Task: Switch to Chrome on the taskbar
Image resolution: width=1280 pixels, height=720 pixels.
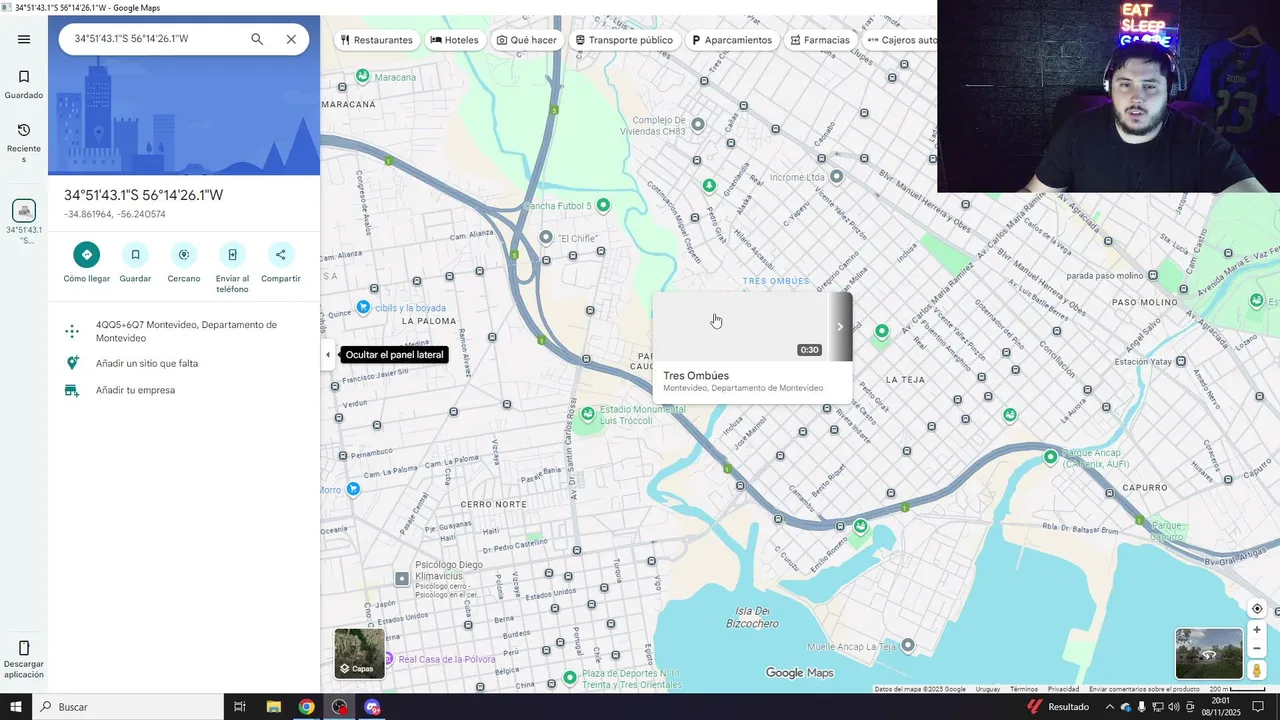Action: (x=306, y=707)
